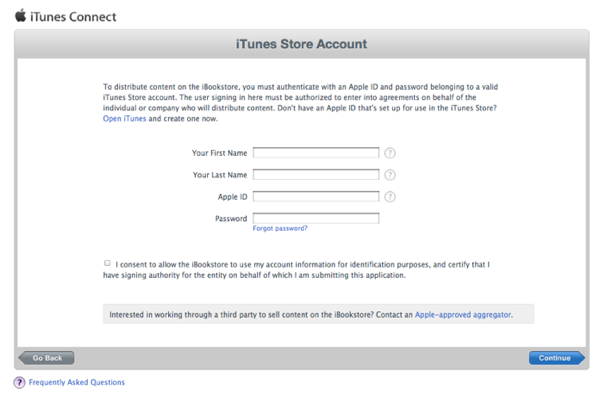
Task: Focus the Your Last Name field
Action: click(316, 175)
